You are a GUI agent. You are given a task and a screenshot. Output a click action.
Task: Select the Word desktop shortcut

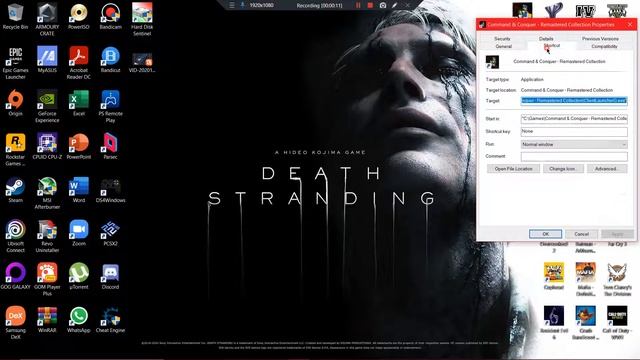coord(79,189)
